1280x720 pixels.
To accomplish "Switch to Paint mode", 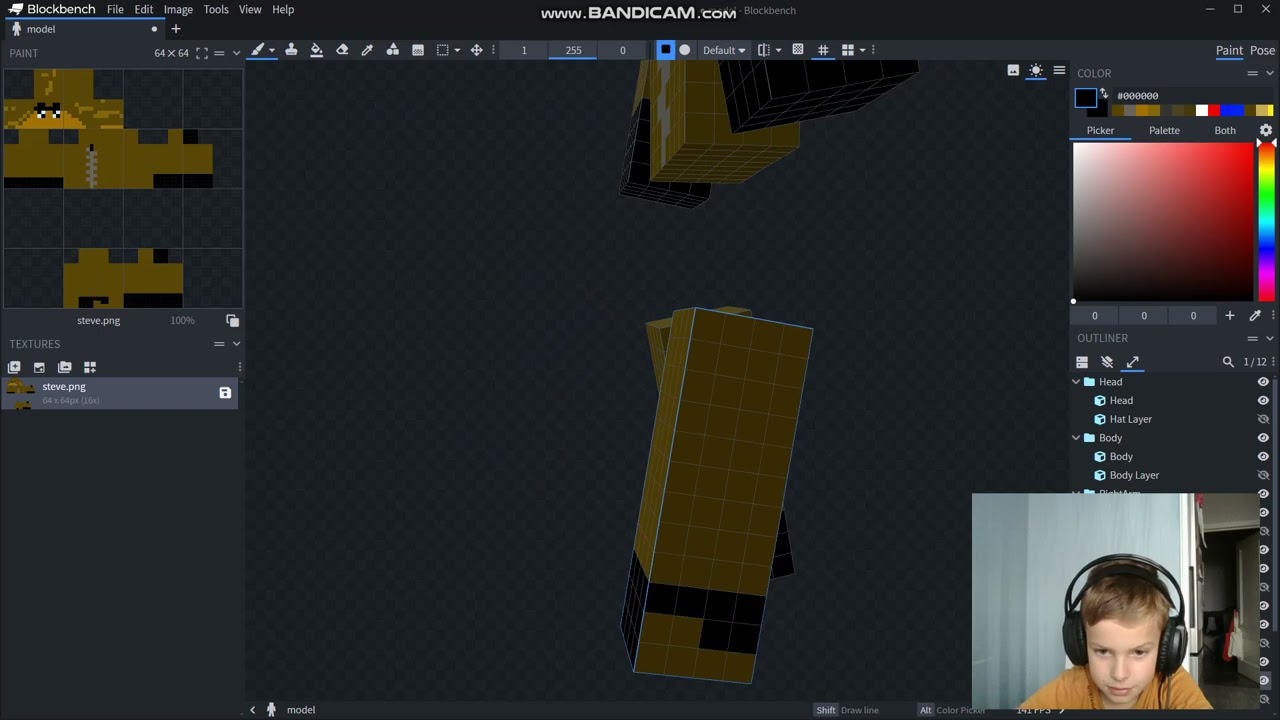I will (x=1229, y=50).
